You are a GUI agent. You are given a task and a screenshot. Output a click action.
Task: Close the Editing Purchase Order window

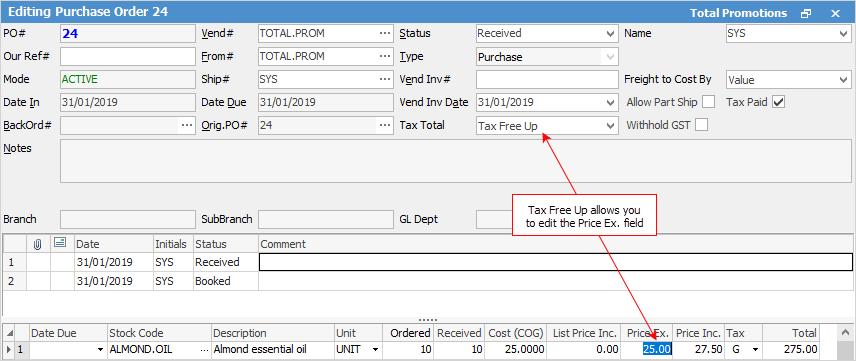pos(835,14)
